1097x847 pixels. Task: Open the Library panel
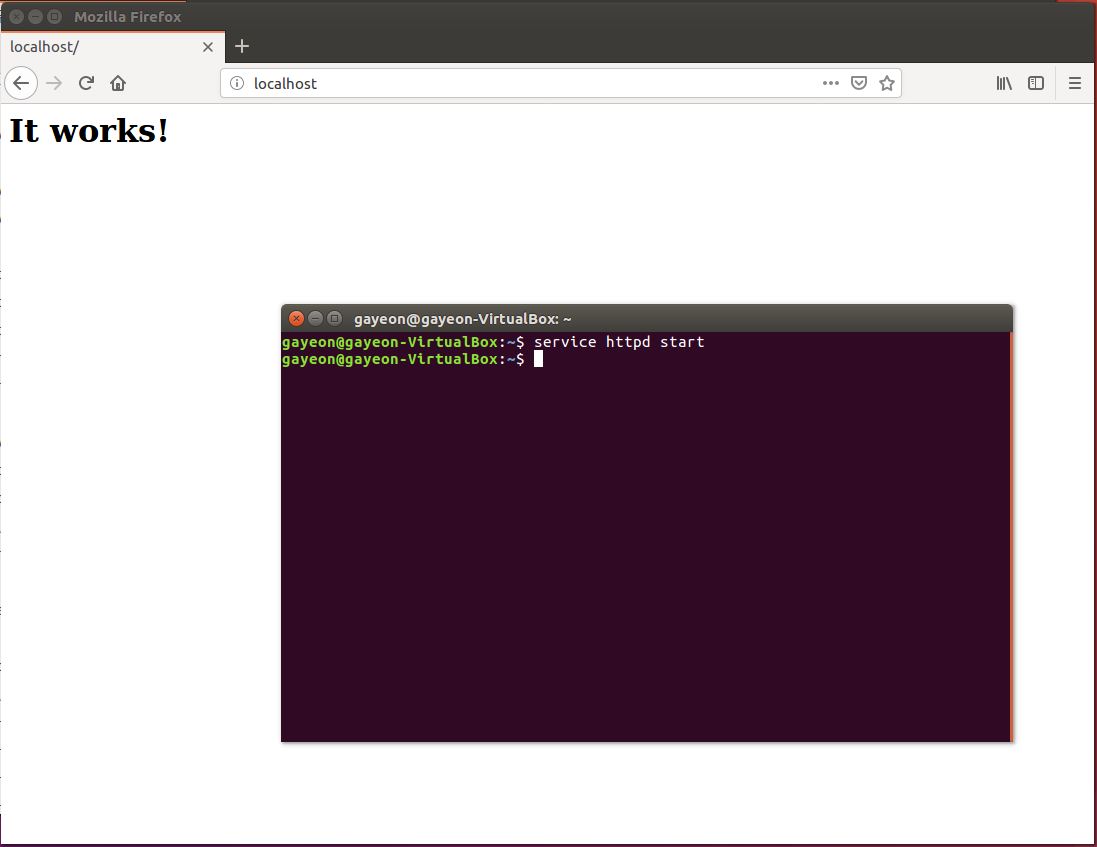pyautogui.click(x=1004, y=83)
